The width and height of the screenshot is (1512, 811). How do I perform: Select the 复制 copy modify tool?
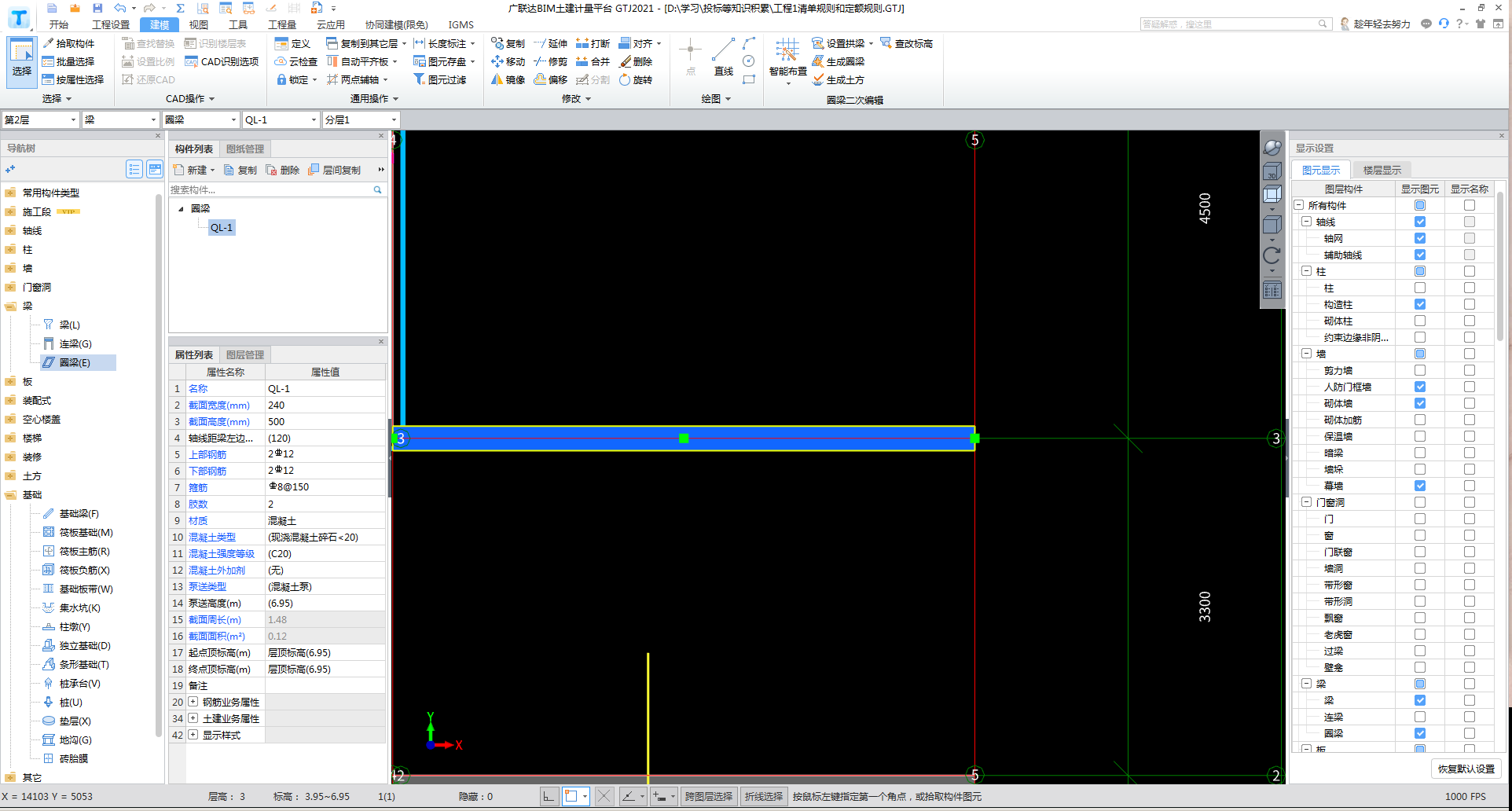click(x=508, y=43)
